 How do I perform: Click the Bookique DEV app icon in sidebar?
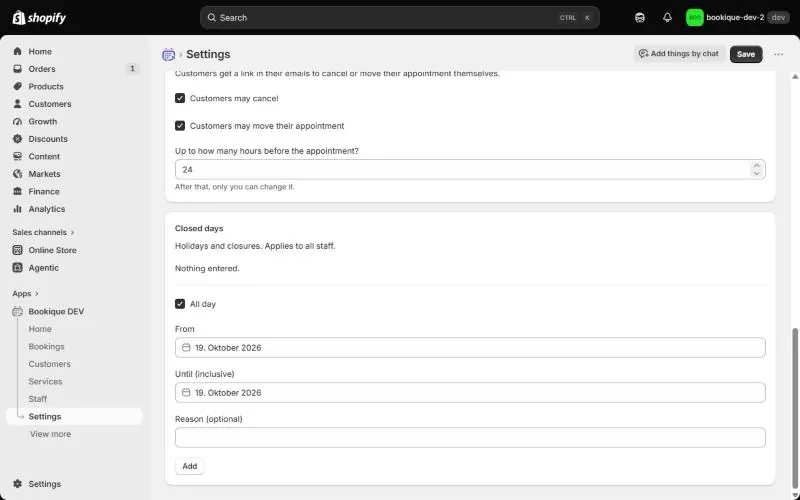[18, 312]
